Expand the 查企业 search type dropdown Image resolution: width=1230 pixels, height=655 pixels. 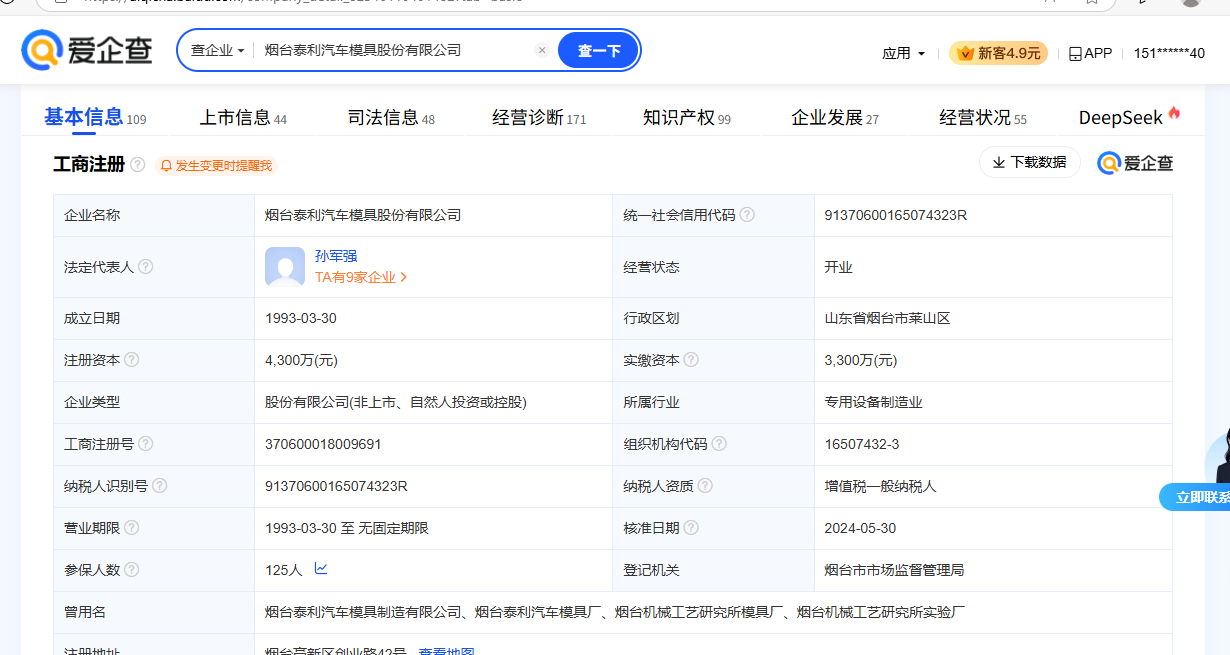(x=217, y=50)
